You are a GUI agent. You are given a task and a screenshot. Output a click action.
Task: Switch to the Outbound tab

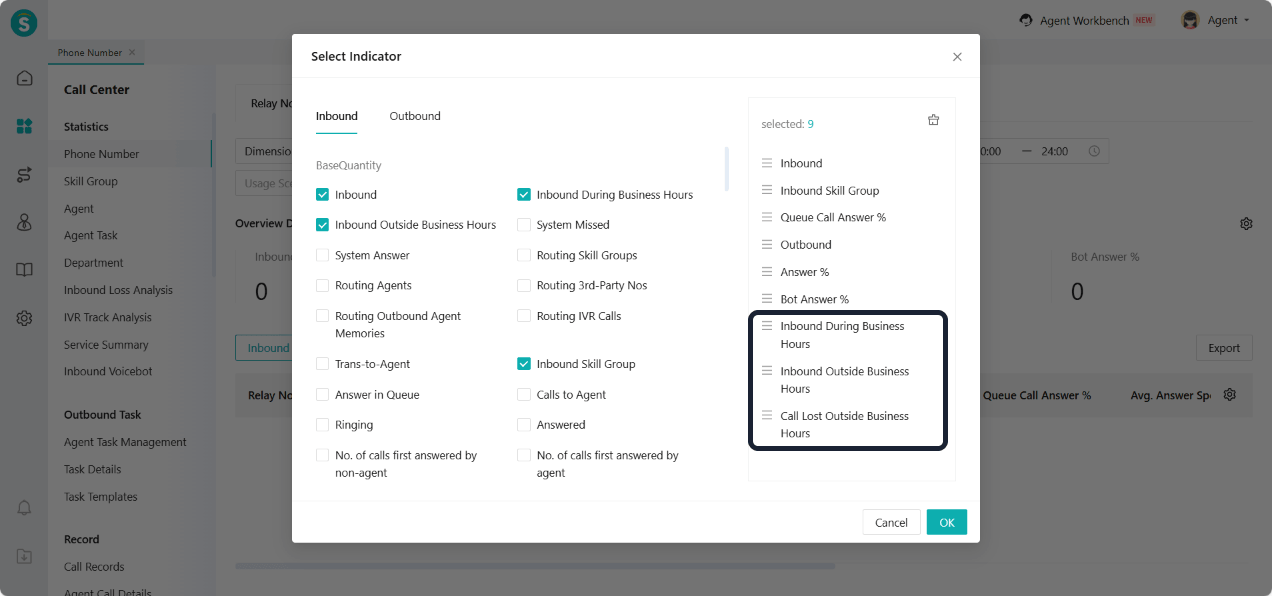coord(415,116)
